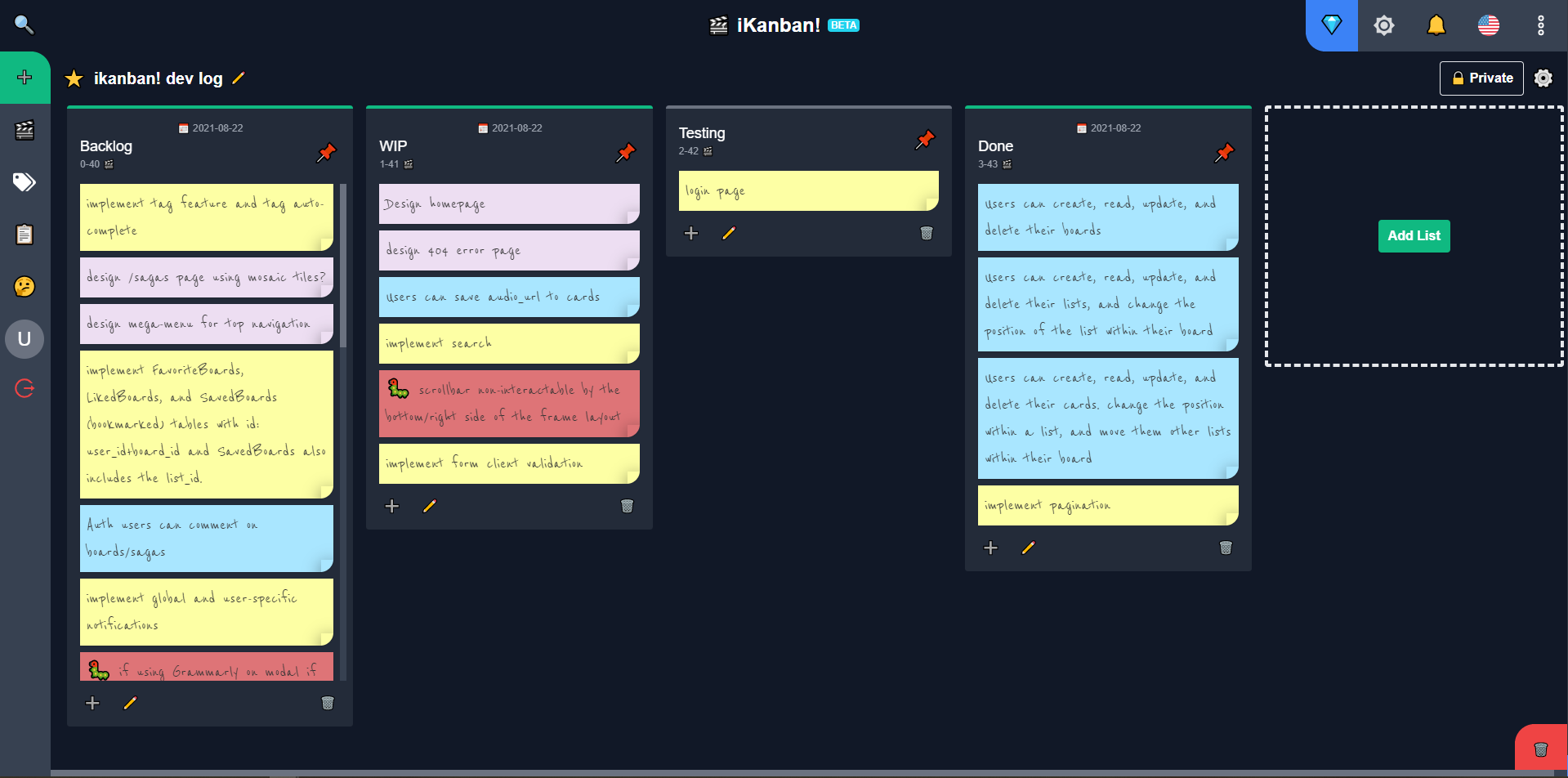This screenshot has width=1568, height=778.
Task: Open 'implement global and user-specific notifications' card
Action: click(x=207, y=612)
